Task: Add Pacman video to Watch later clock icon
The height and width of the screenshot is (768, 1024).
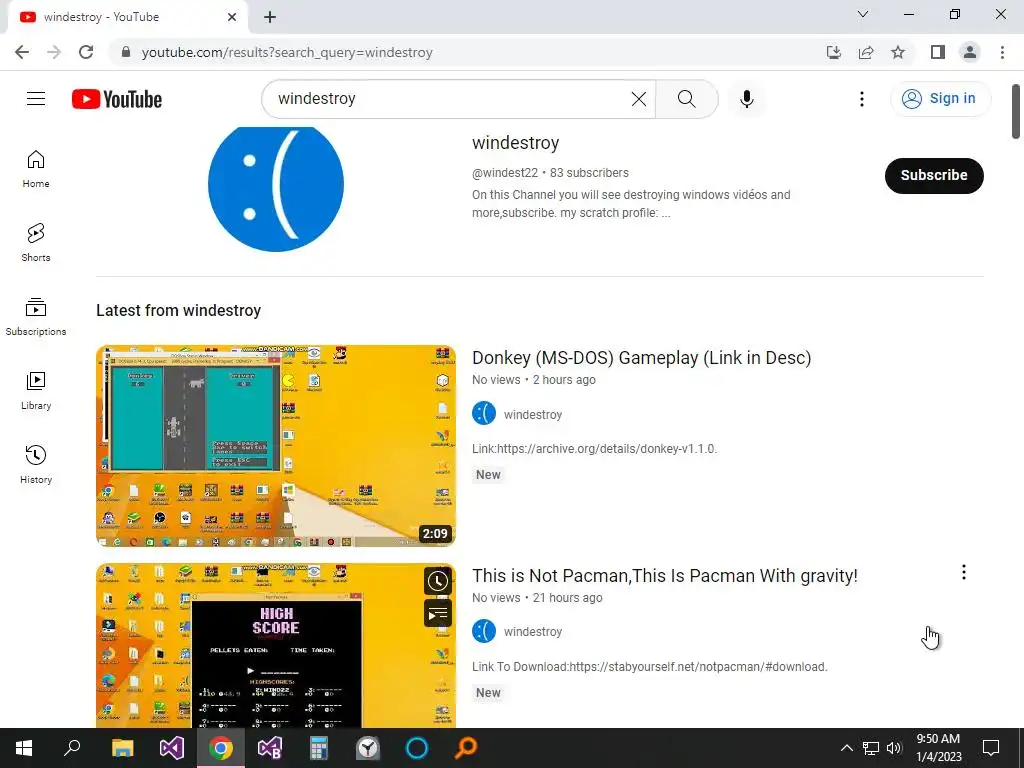Action: point(438,581)
